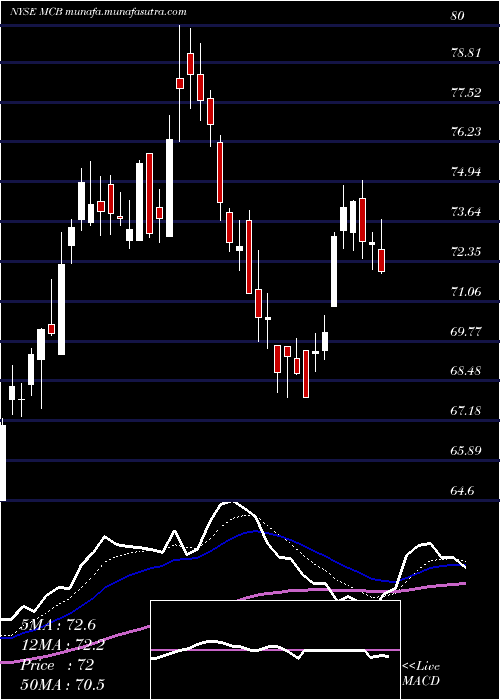Click the 77.52 price axis label
500x700 pixels.
point(466,93)
